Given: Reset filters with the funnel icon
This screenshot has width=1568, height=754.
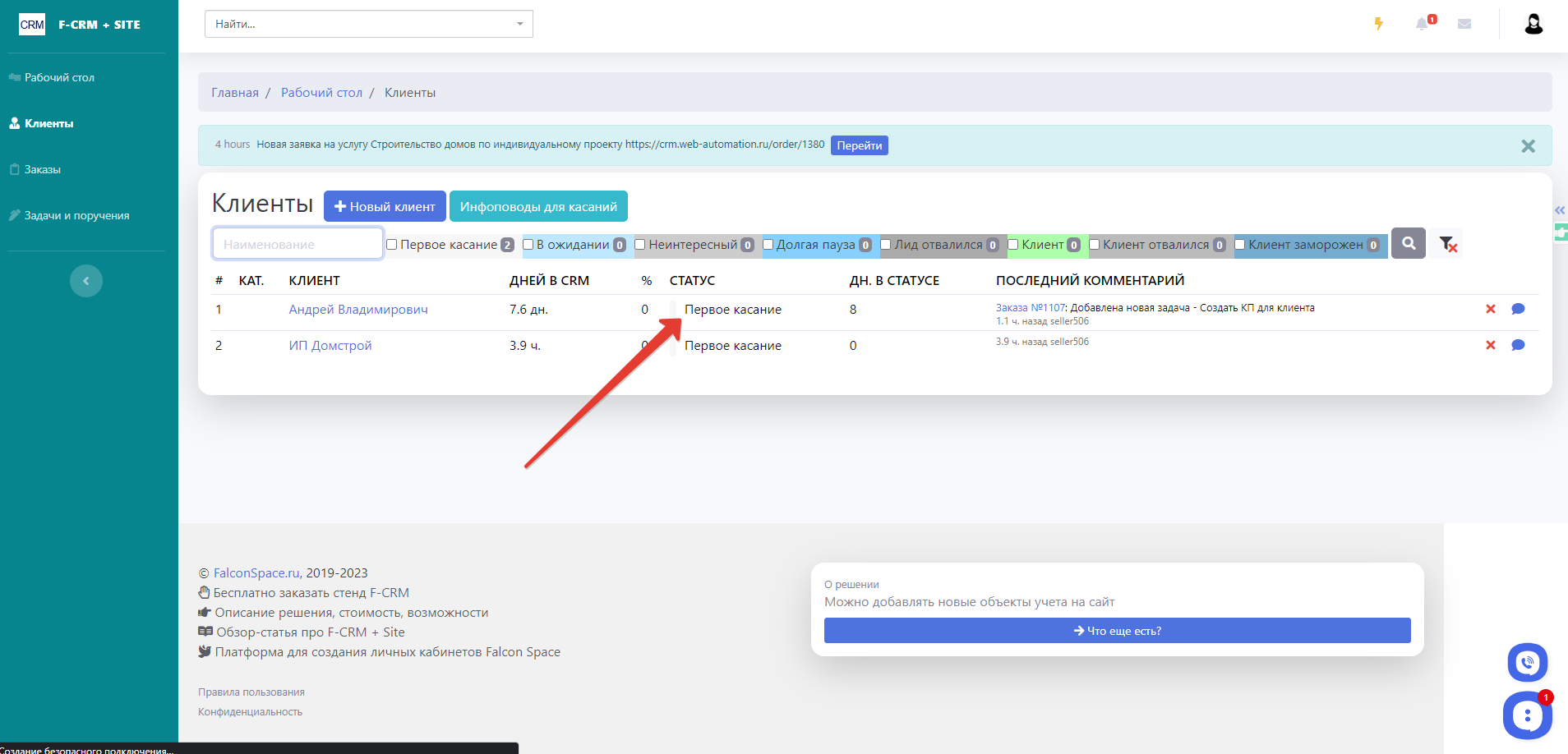Looking at the screenshot, I should click(1448, 244).
